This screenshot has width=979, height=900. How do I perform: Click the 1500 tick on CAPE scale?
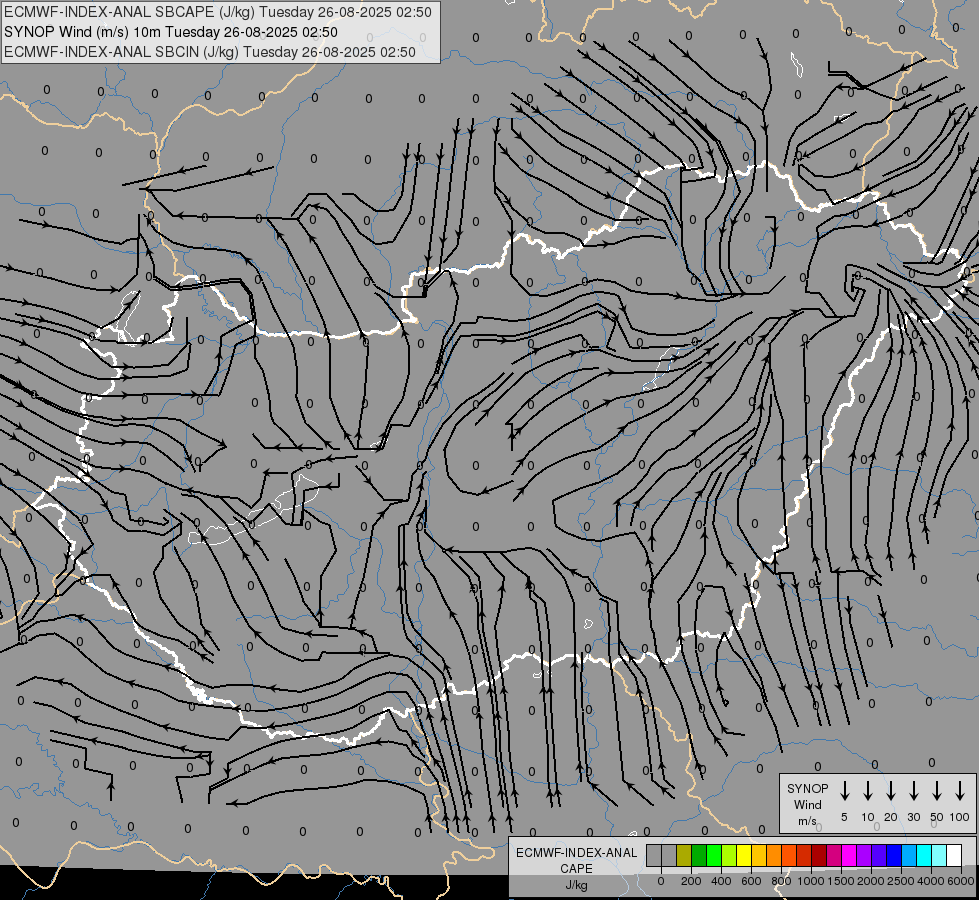pos(841,881)
